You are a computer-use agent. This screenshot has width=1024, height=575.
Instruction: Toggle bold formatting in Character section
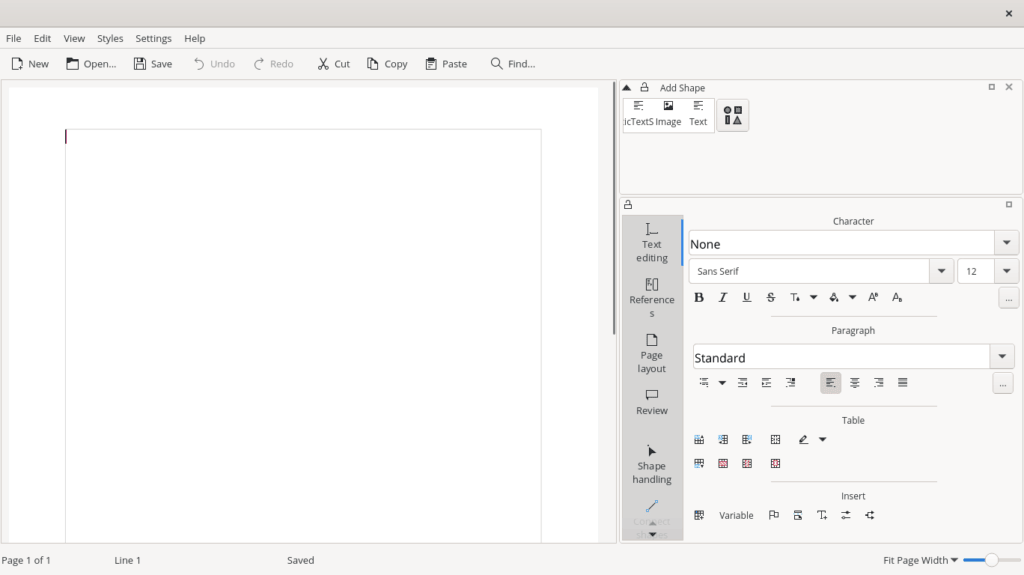click(x=699, y=297)
